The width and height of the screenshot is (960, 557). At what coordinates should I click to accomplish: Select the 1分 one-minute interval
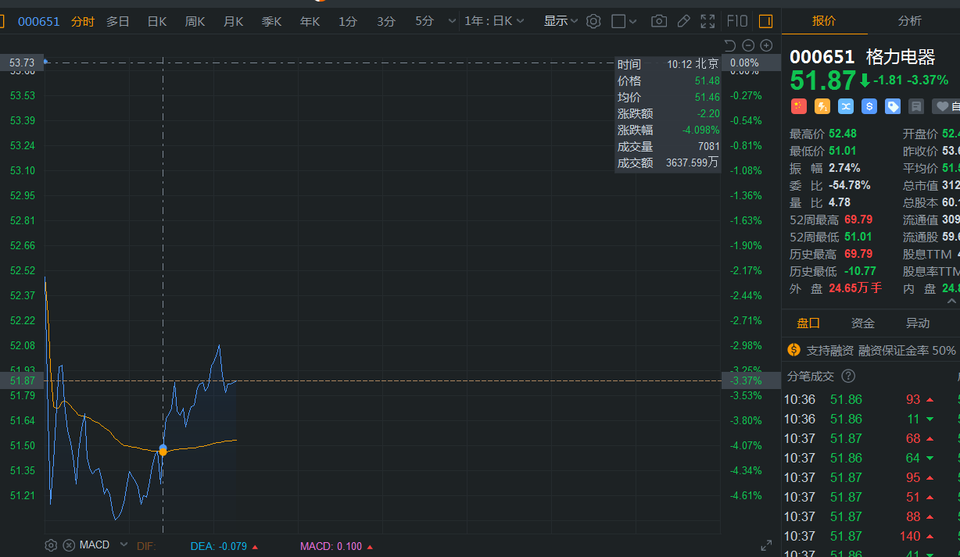click(x=348, y=21)
